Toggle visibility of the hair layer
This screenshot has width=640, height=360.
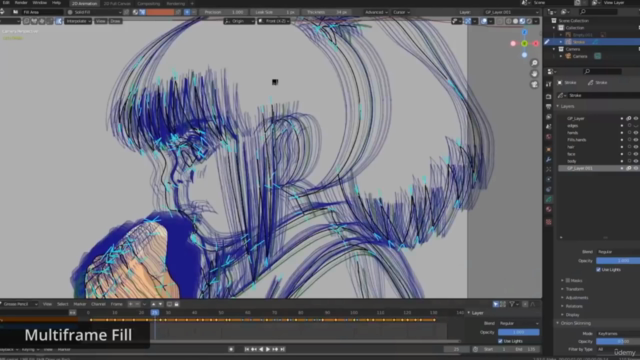click(636, 147)
